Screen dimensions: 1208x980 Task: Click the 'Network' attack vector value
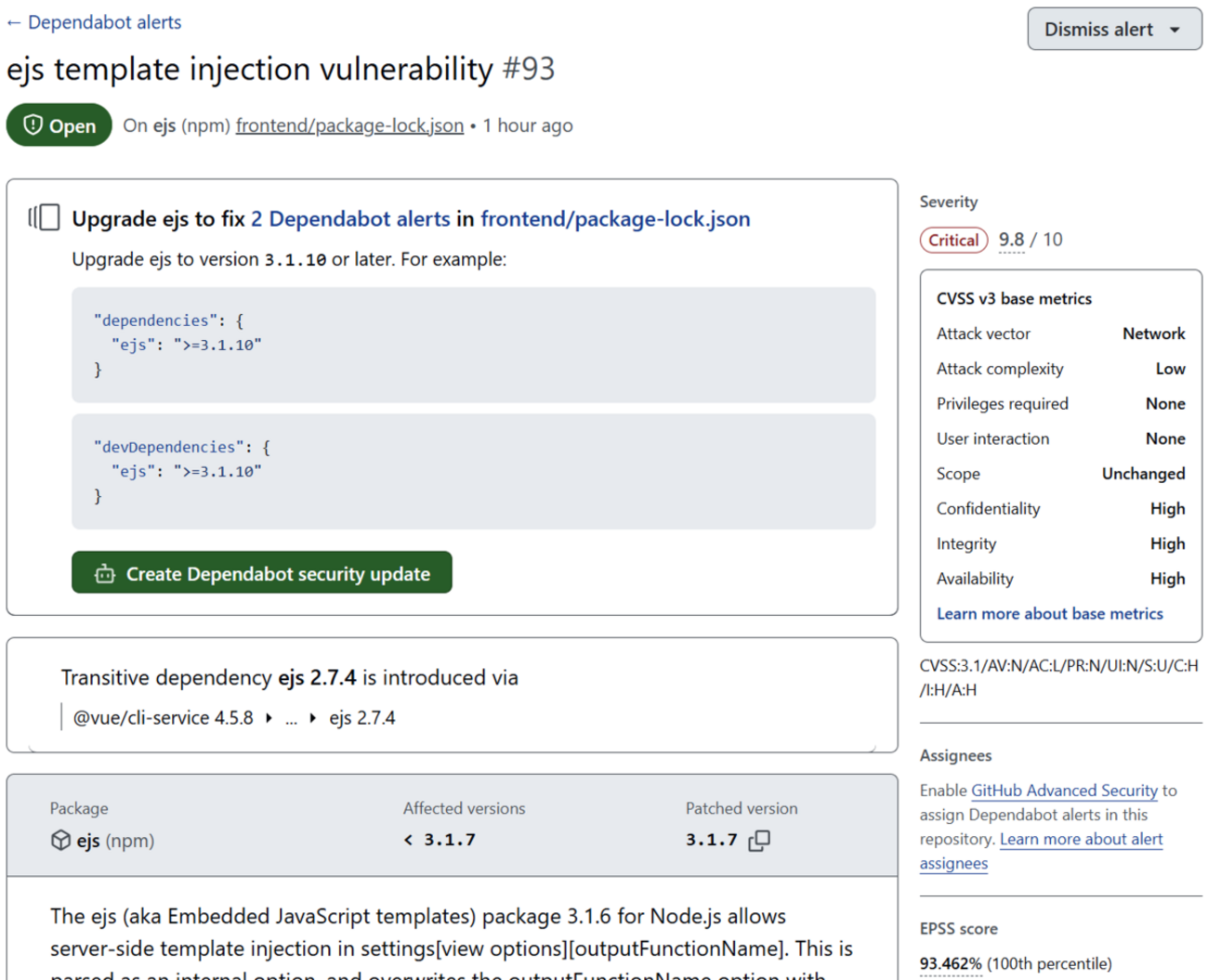tap(1153, 333)
